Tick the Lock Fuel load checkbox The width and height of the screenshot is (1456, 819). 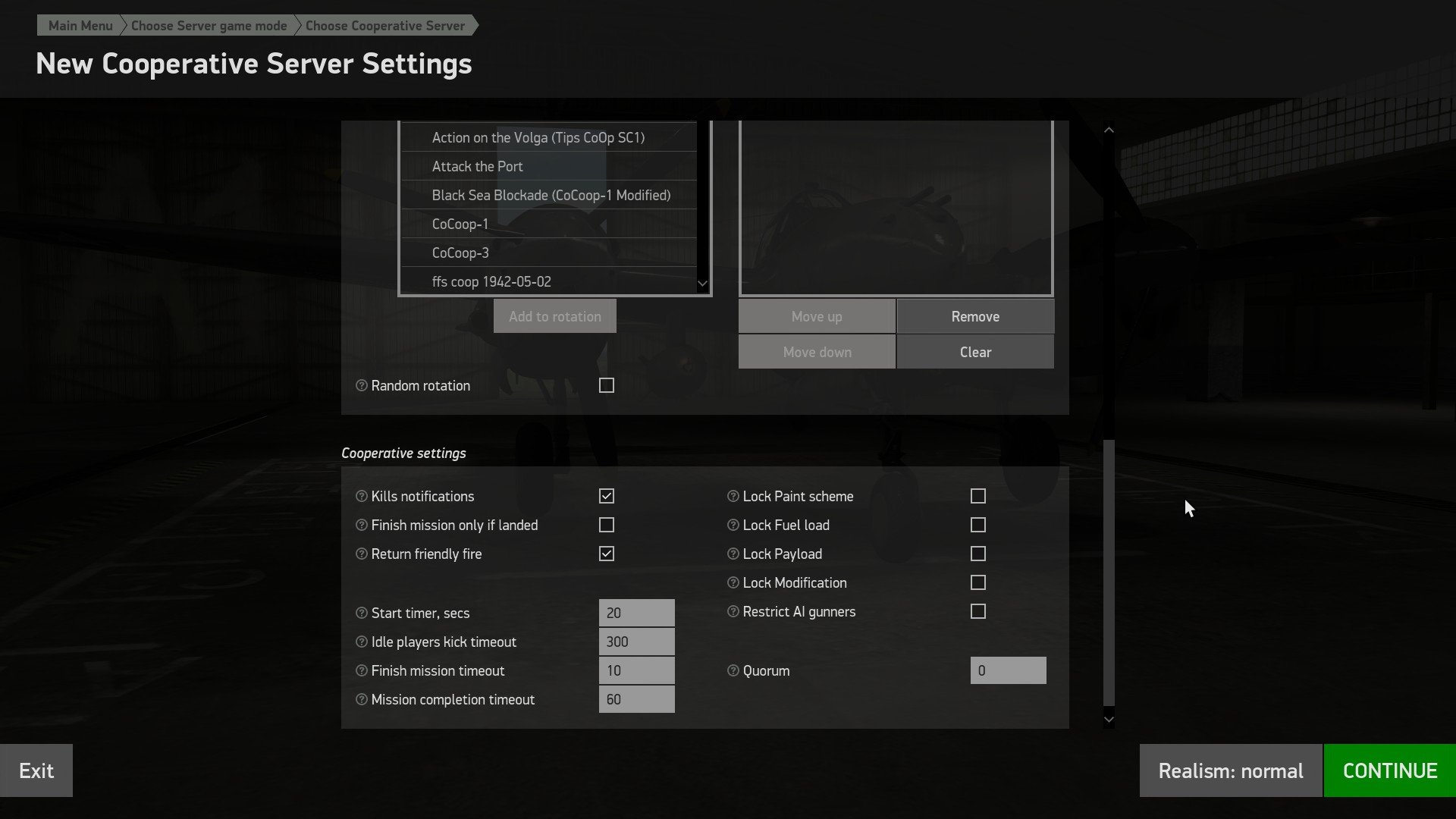[977, 525]
